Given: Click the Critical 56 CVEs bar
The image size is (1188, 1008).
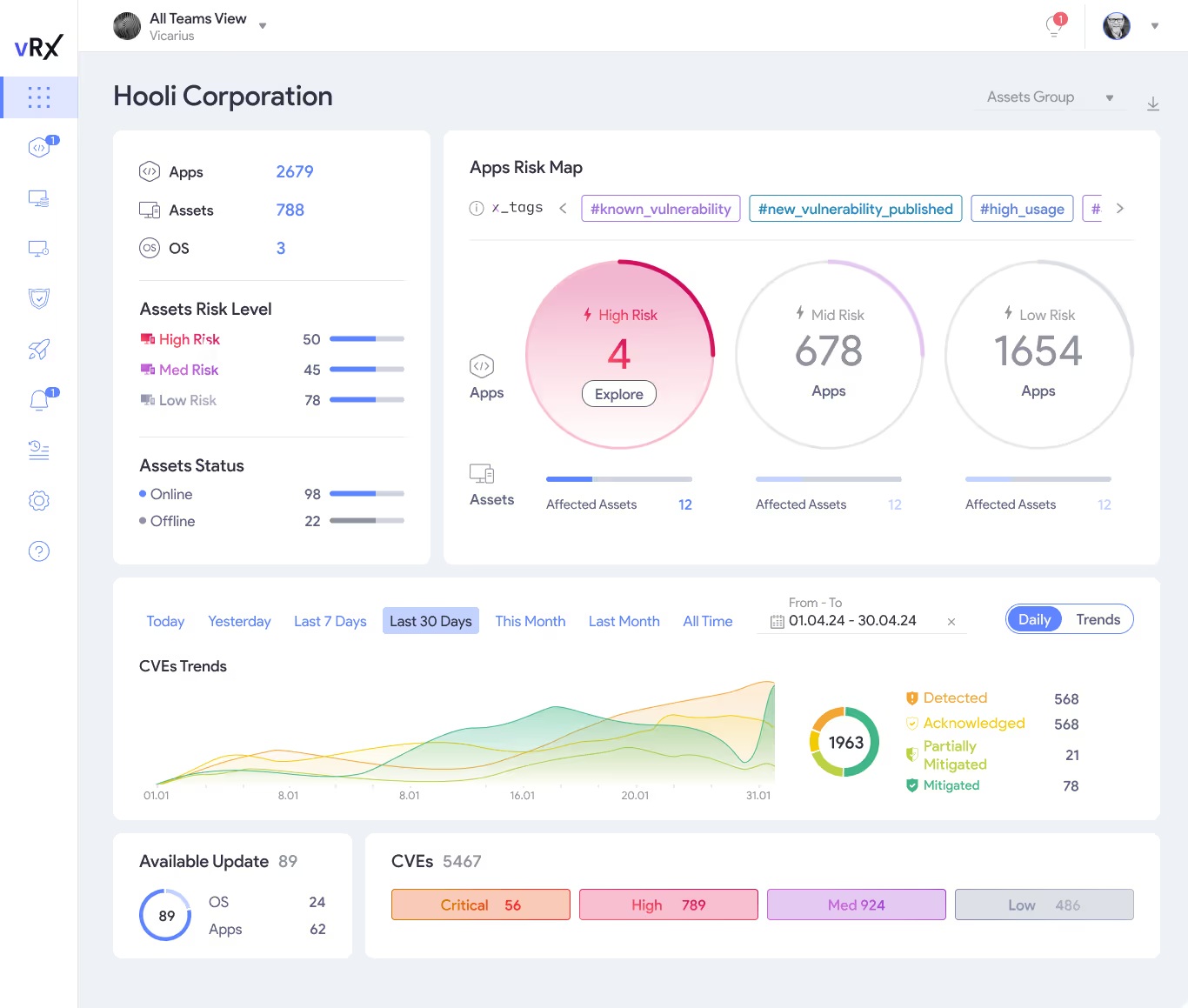Looking at the screenshot, I should coord(481,905).
